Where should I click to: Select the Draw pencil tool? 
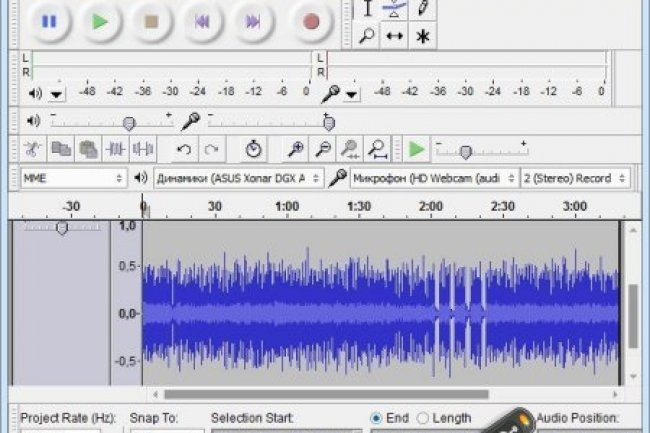[x=424, y=8]
